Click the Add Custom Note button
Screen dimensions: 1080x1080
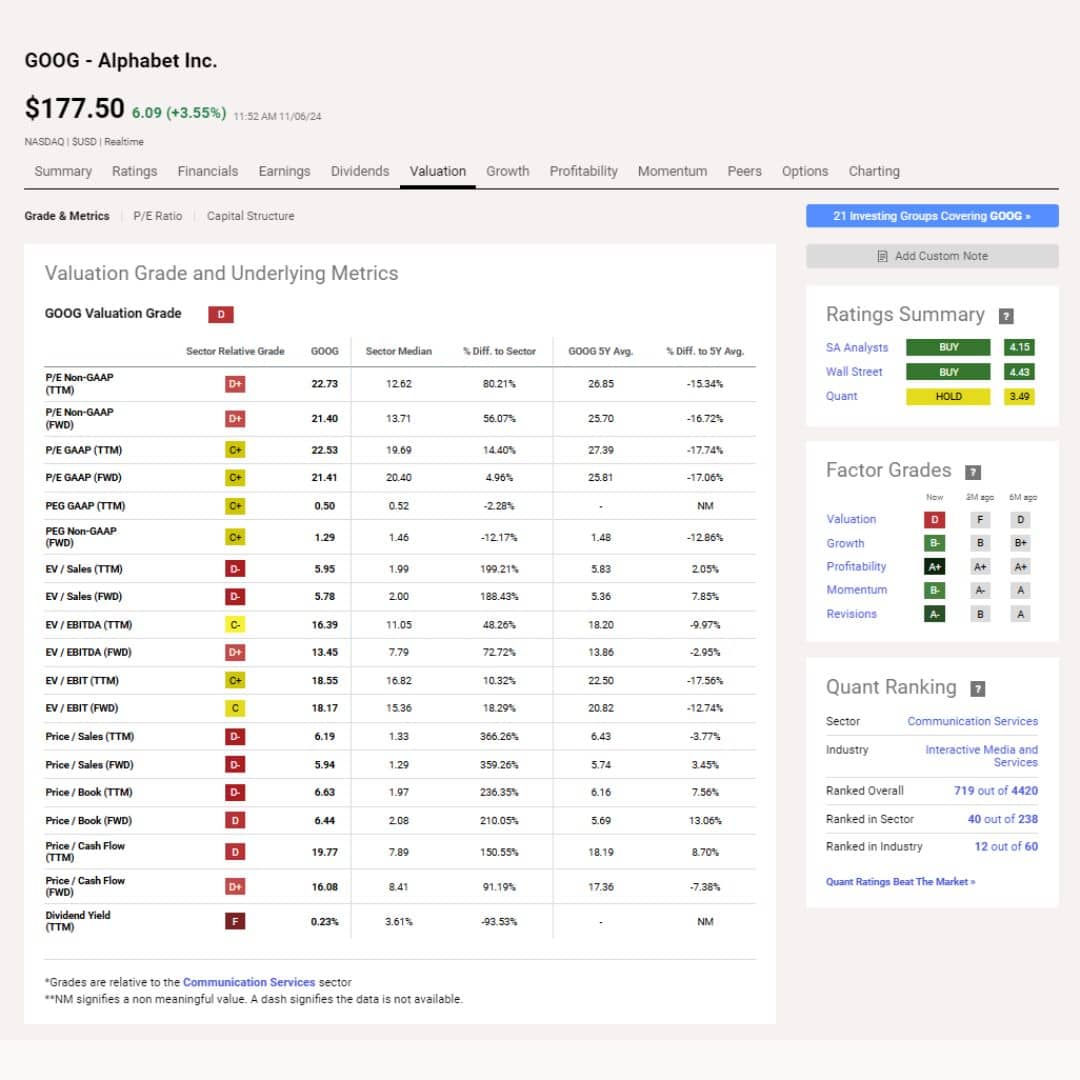(x=932, y=256)
